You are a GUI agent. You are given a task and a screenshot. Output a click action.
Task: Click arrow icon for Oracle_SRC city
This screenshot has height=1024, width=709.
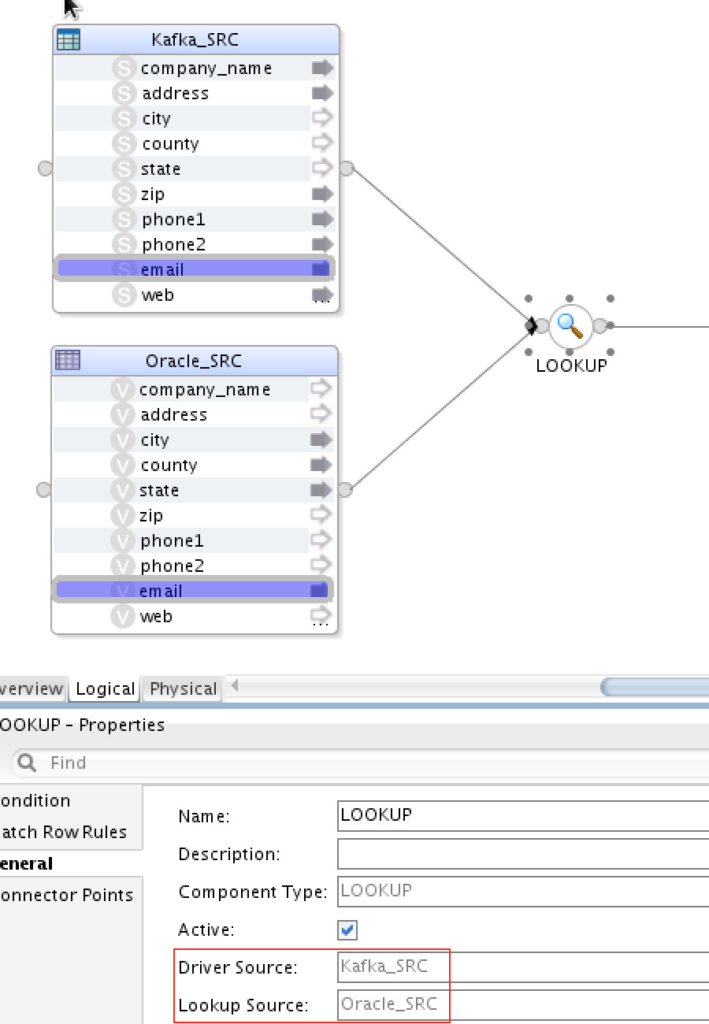click(321, 439)
